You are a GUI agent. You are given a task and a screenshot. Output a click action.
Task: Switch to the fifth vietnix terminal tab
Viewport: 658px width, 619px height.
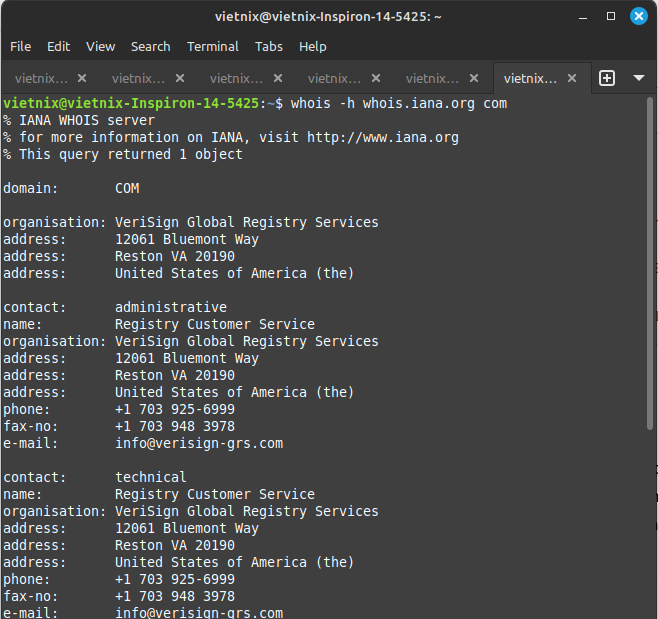(x=432, y=78)
